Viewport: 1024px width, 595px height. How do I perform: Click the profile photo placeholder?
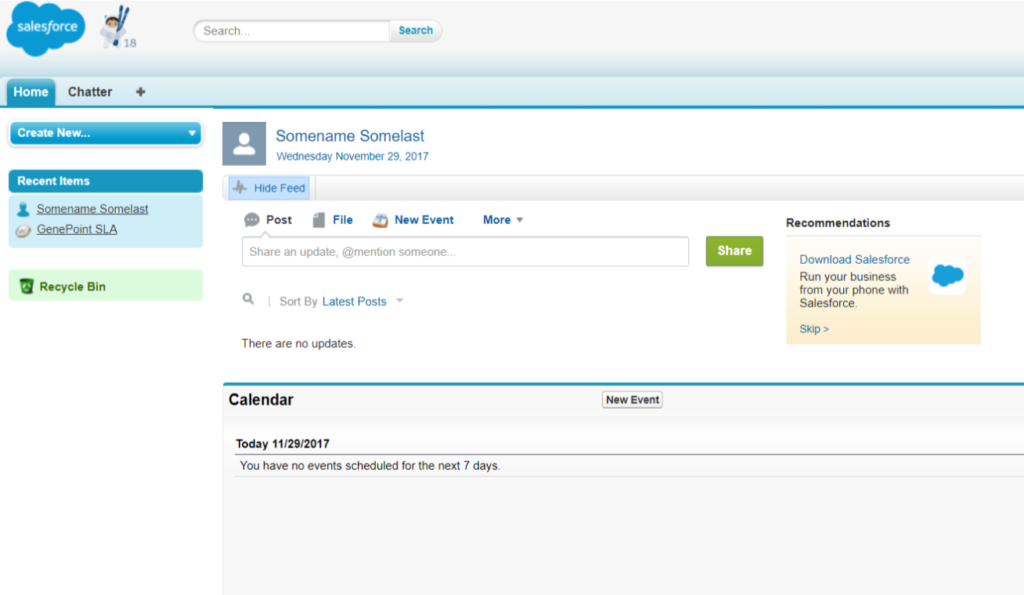click(x=243, y=143)
